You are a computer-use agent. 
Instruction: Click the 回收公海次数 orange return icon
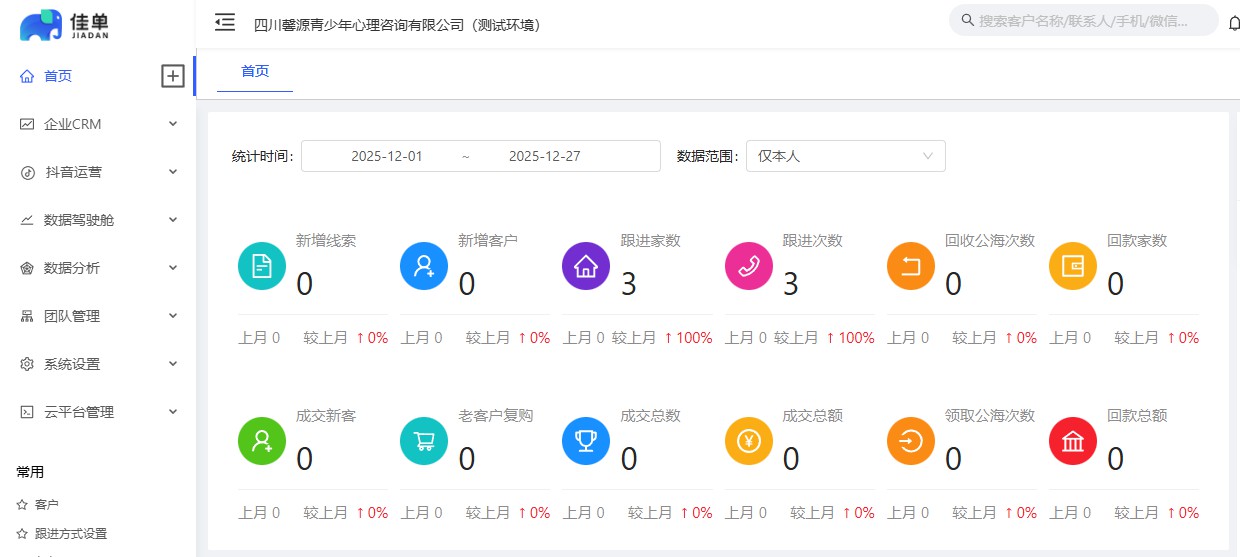[x=911, y=266]
